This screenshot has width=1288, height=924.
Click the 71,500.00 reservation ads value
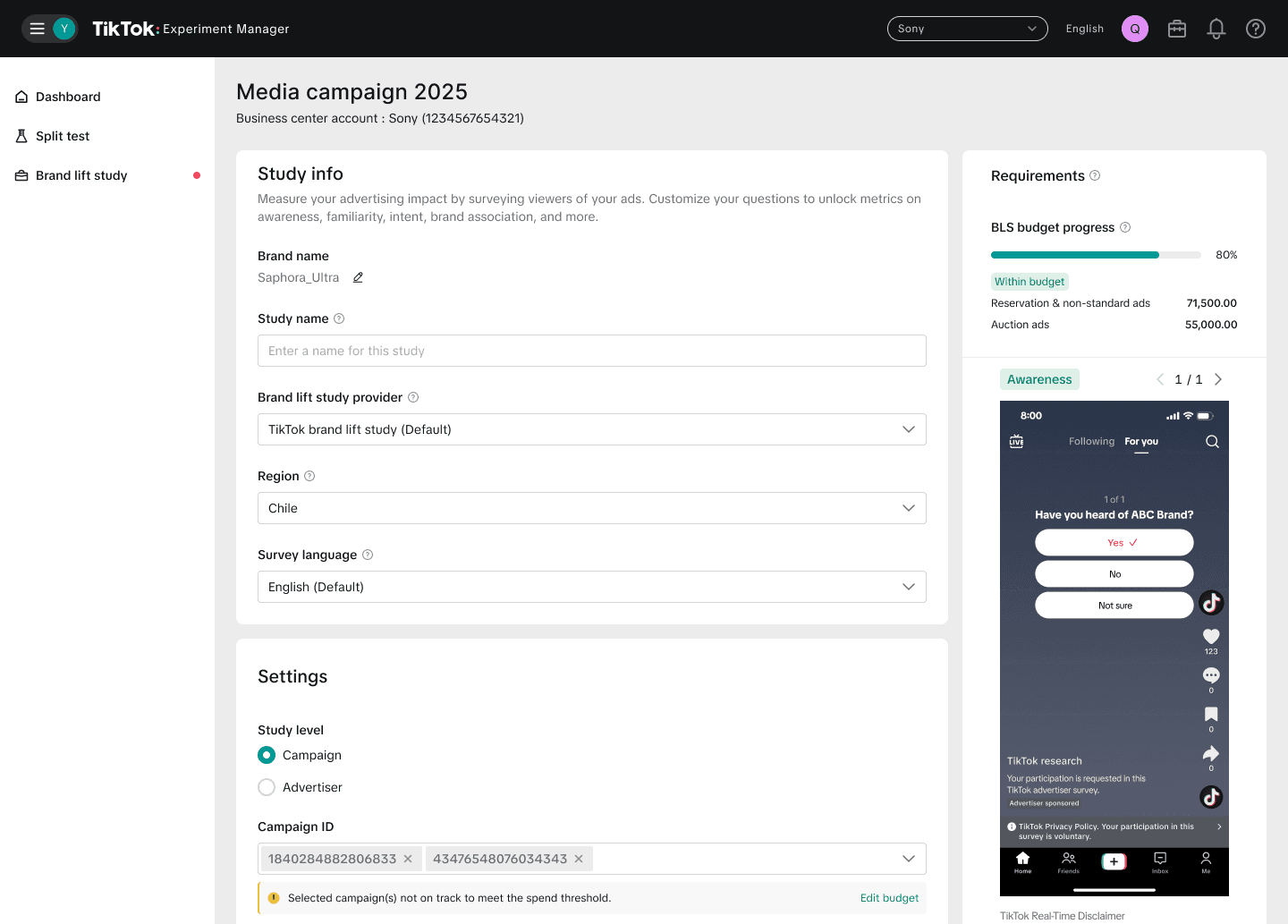pyautogui.click(x=1212, y=303)
